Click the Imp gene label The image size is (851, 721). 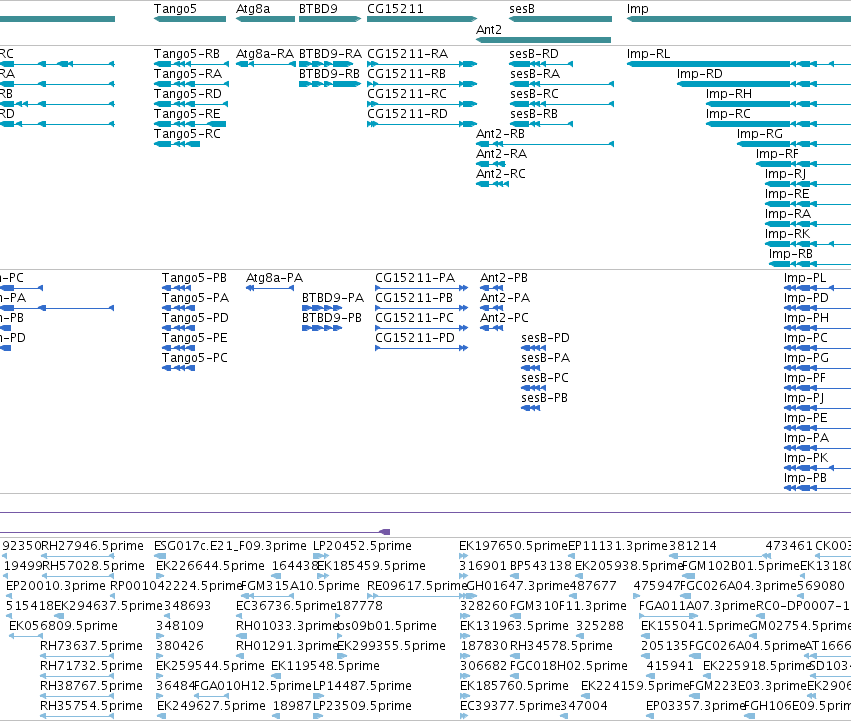(x=637, y=9)
